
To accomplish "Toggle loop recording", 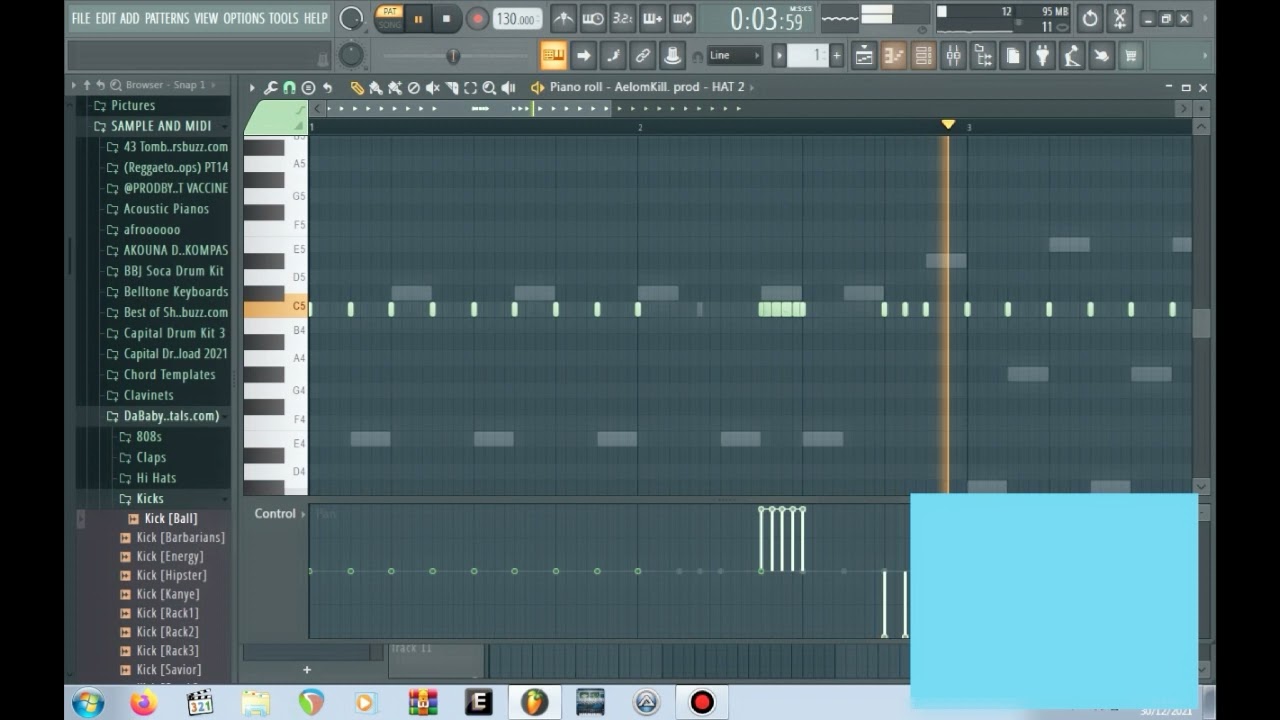I will pyautogui.click(x=682, y=18).
